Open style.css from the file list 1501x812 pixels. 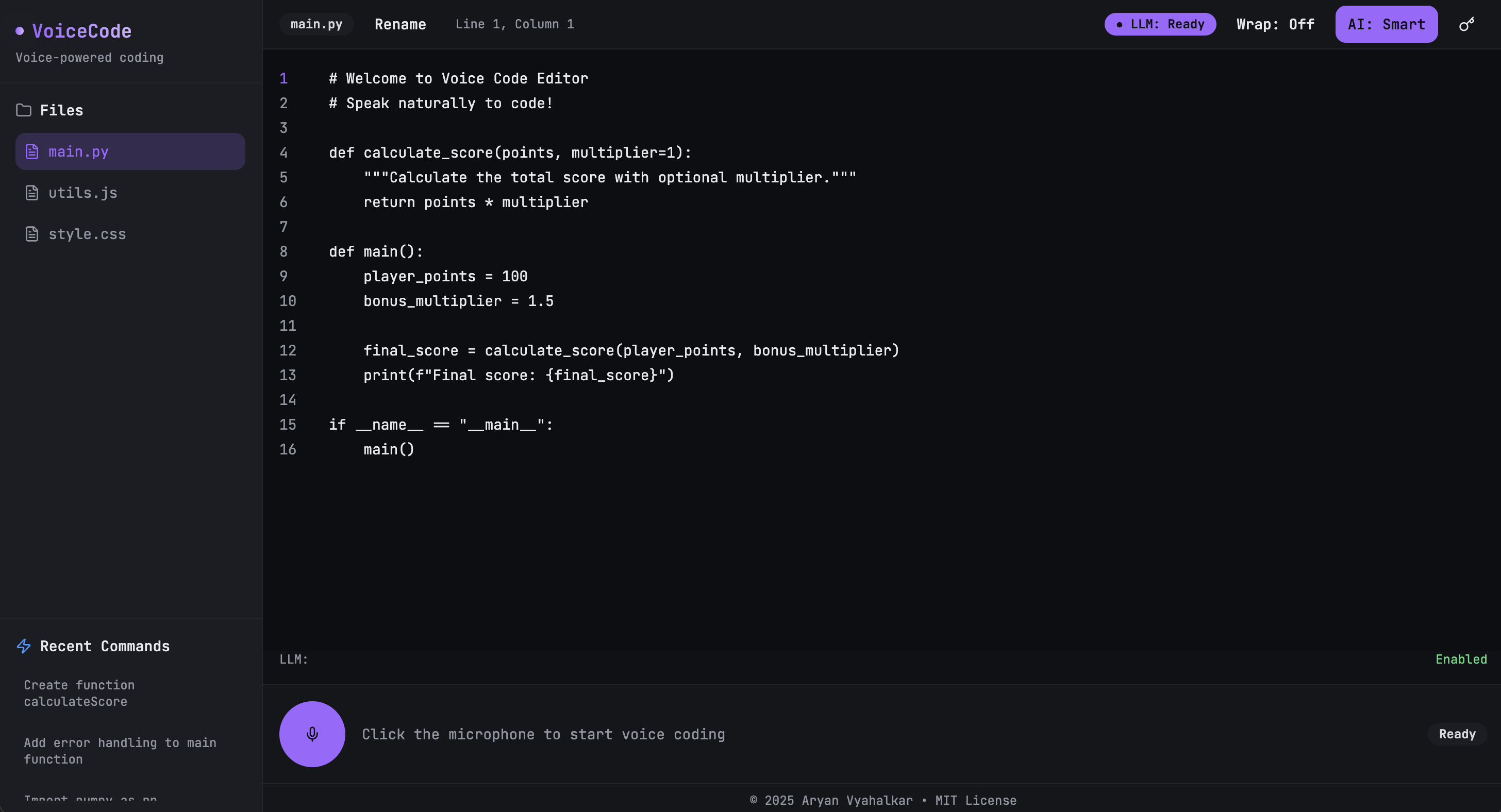(87, 234)
